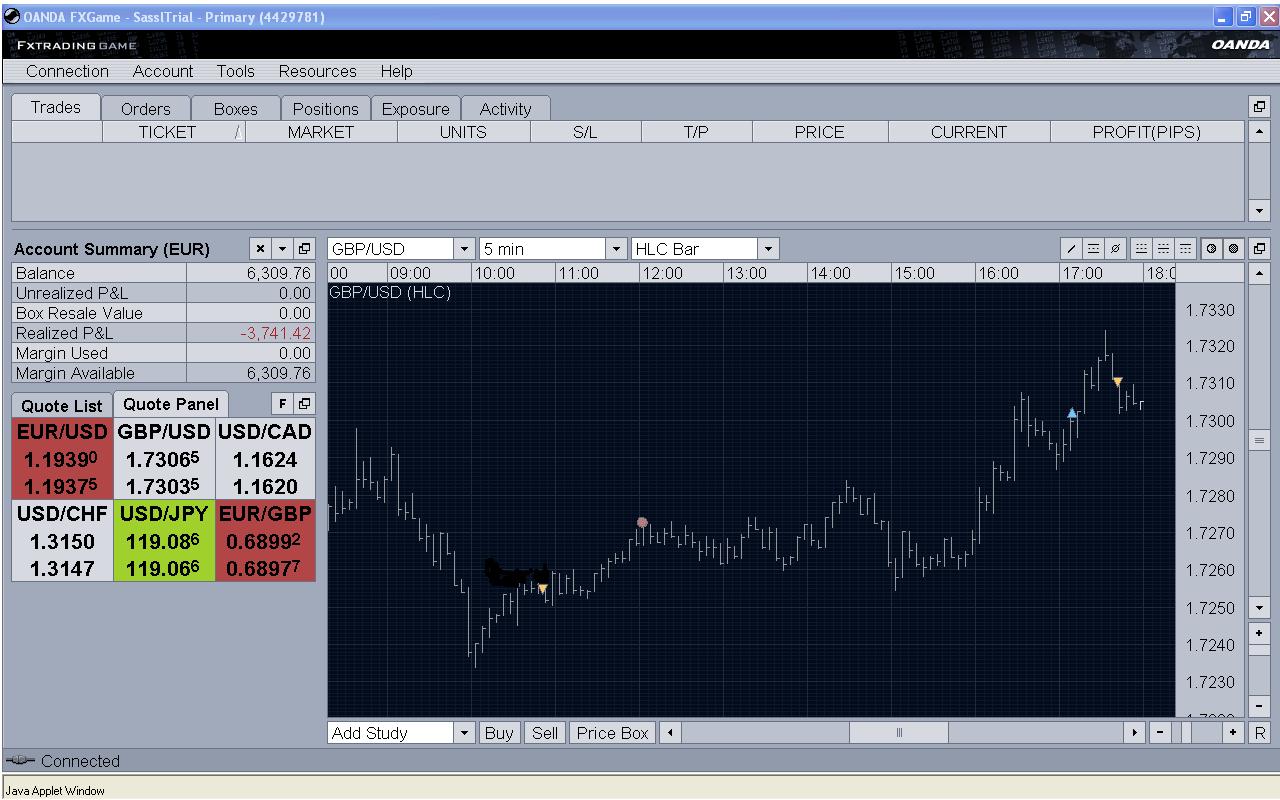Screen dimensions: 1280x800
Task: Click chart time scroll right arrow
Action: [1135, 733]
